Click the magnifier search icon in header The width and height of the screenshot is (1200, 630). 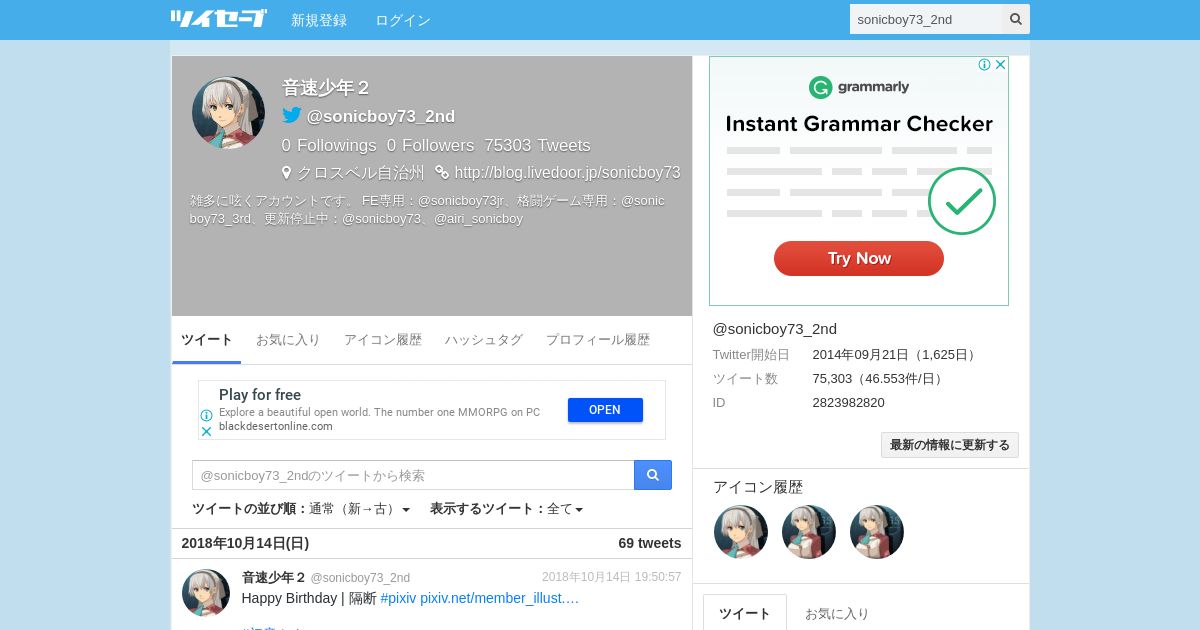coord(1016,19)
